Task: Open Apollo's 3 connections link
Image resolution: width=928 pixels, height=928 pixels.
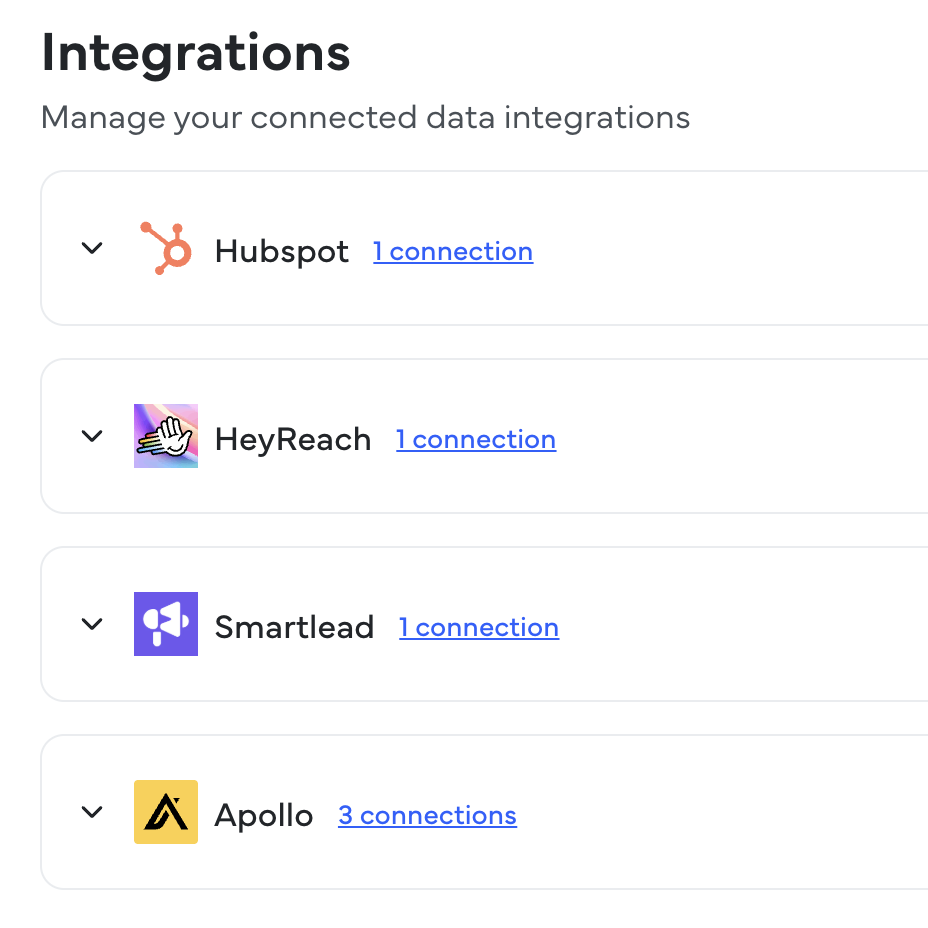Action: tap(427, 816)
